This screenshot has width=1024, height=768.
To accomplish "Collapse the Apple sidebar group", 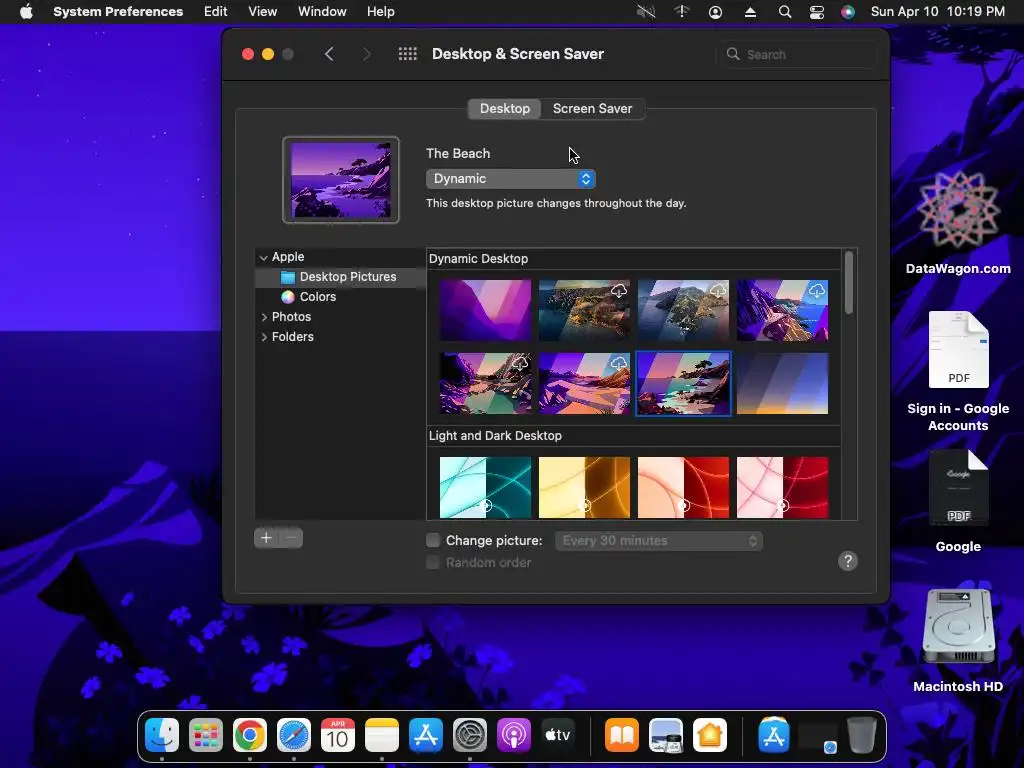I will click(263, 257).
